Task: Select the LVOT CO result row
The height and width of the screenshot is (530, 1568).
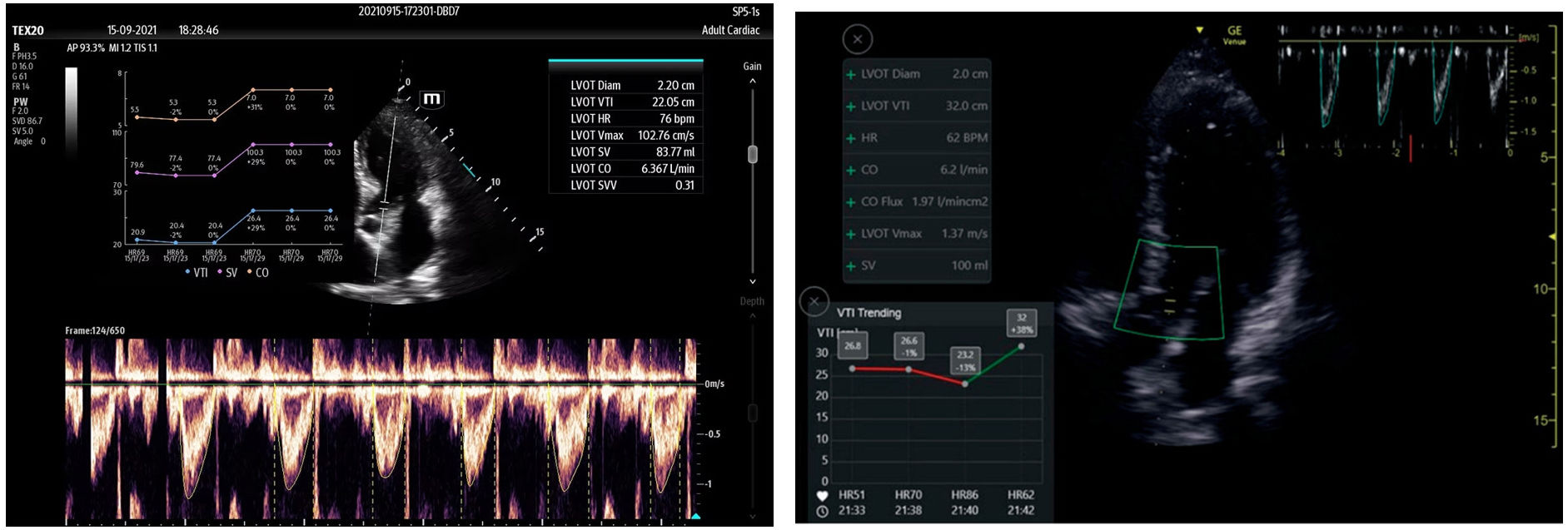Action: [631, 169]
